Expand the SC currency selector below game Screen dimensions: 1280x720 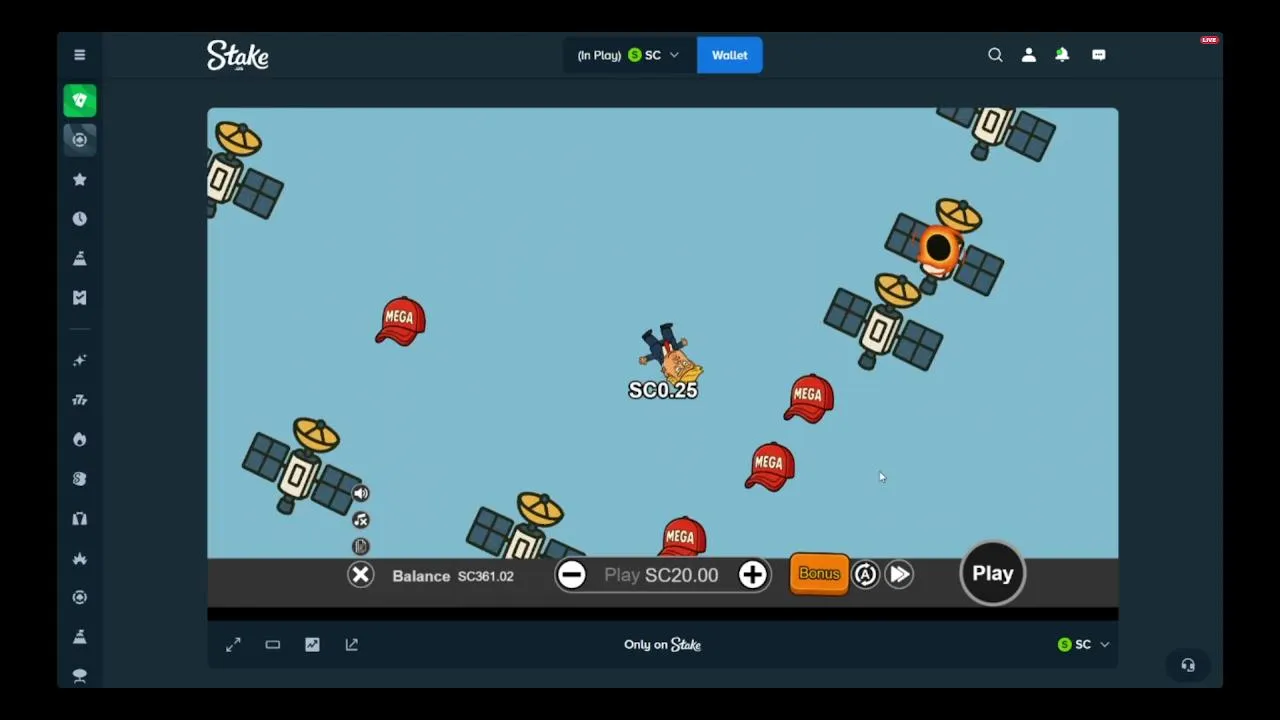[x=1084, y=645]
